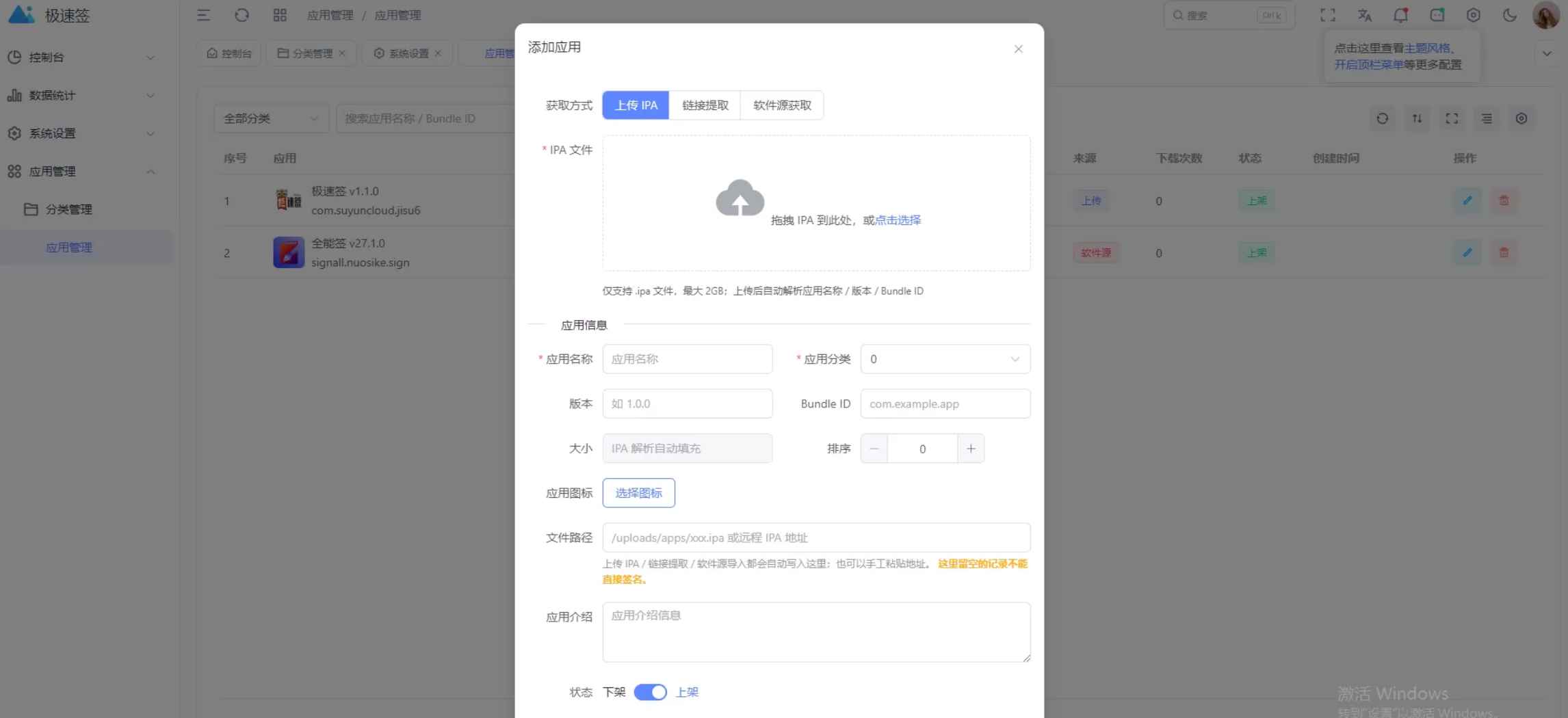Open the grid apps icon in header
Viewport: 1568px width, 718px height.
tap(280, 15)
